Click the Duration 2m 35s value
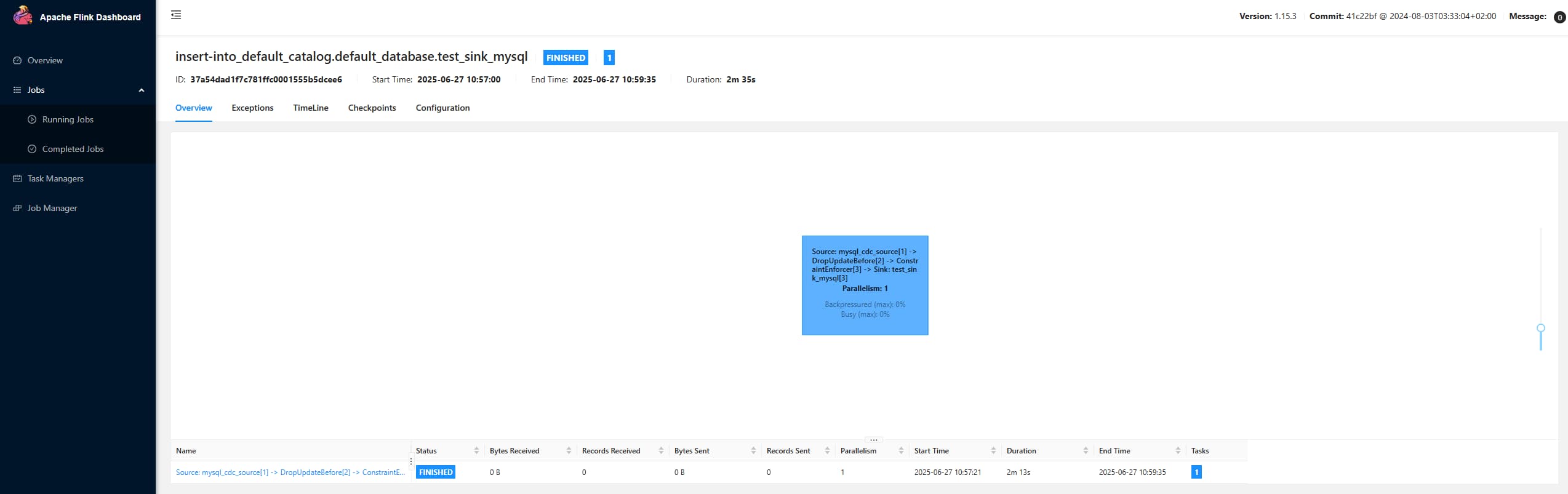Image resolution: width=1568 pixels, height=494 pixels. pyautogui.click(x=741, y=79)
